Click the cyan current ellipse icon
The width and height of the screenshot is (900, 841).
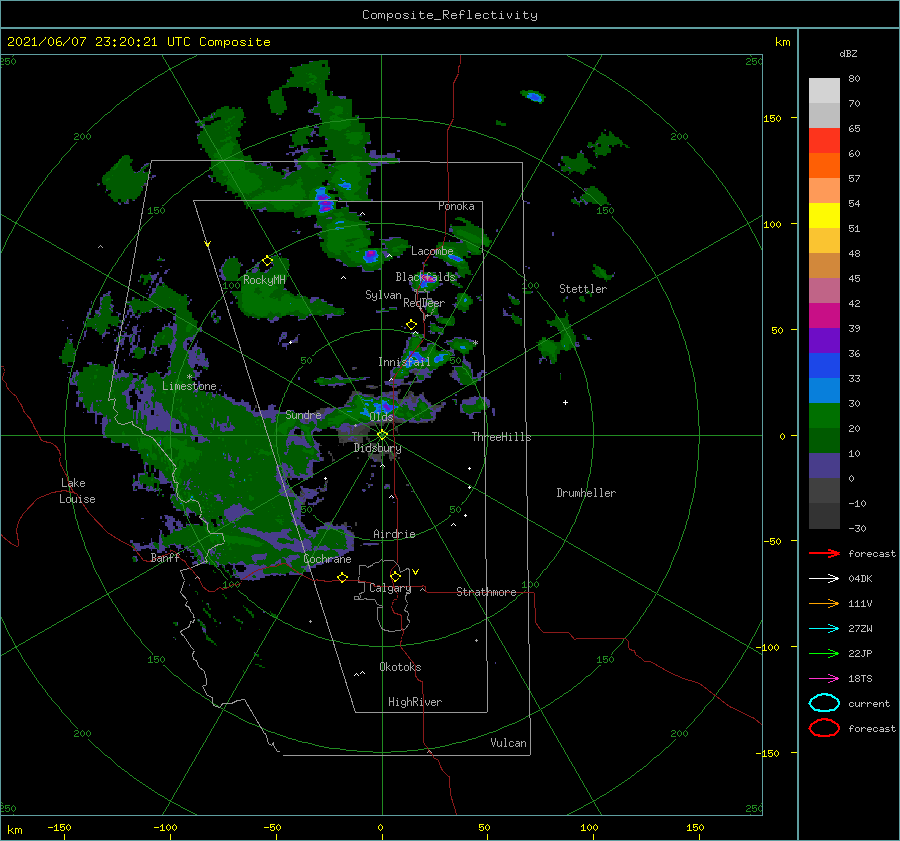pos(824,703)
